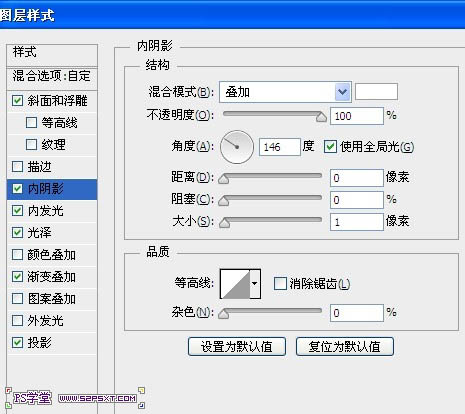Viewport: 465px width, 414px height.
Task: Check the 描边 style checkbox
Action: click(x=17, y=167)
